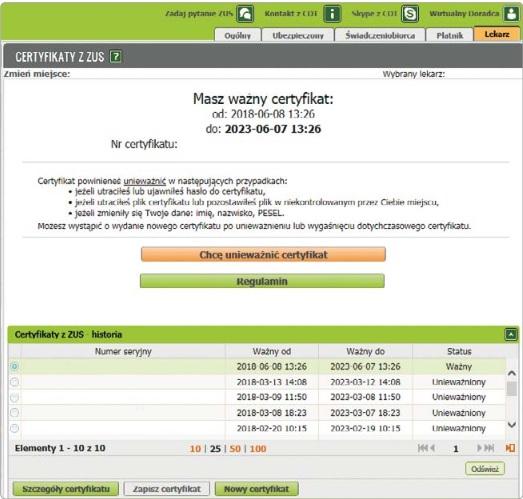The width and height of the screenshot is (523, 499).
Task: Sort by Ważny do column header
Action: pyautogui.click(x=366, y=351)
